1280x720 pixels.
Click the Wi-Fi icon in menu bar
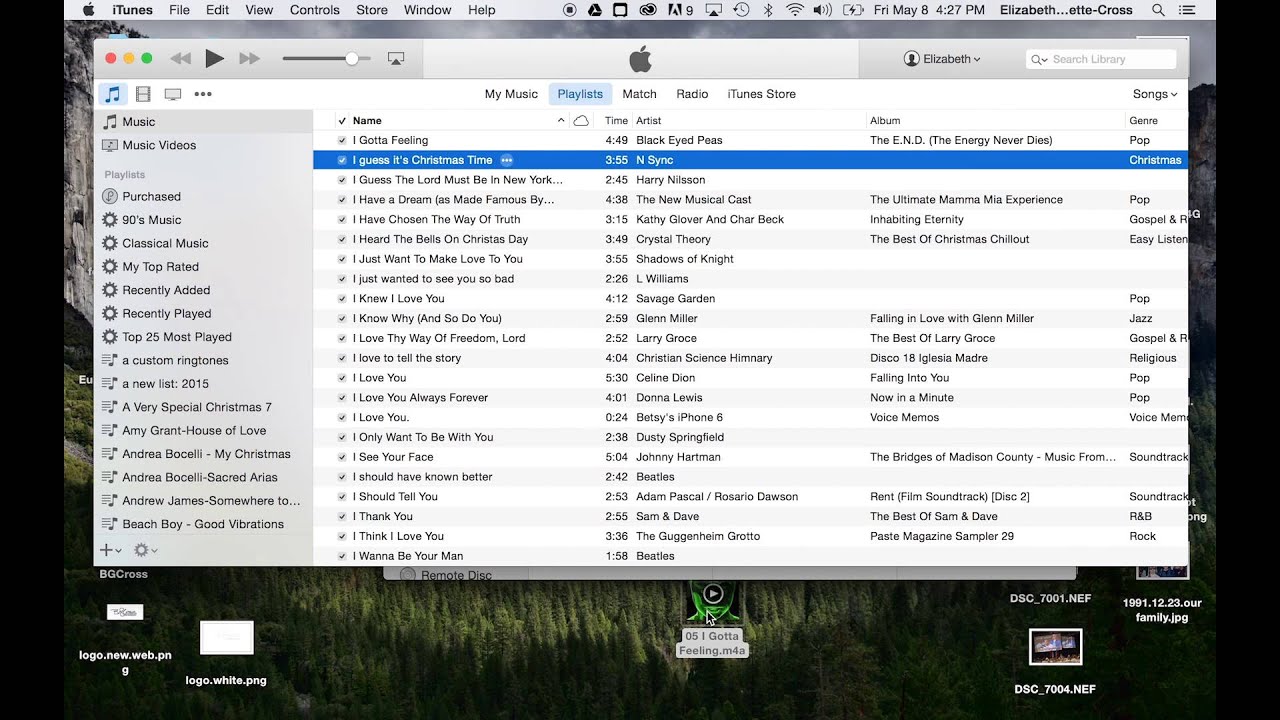tap(795, 10)
